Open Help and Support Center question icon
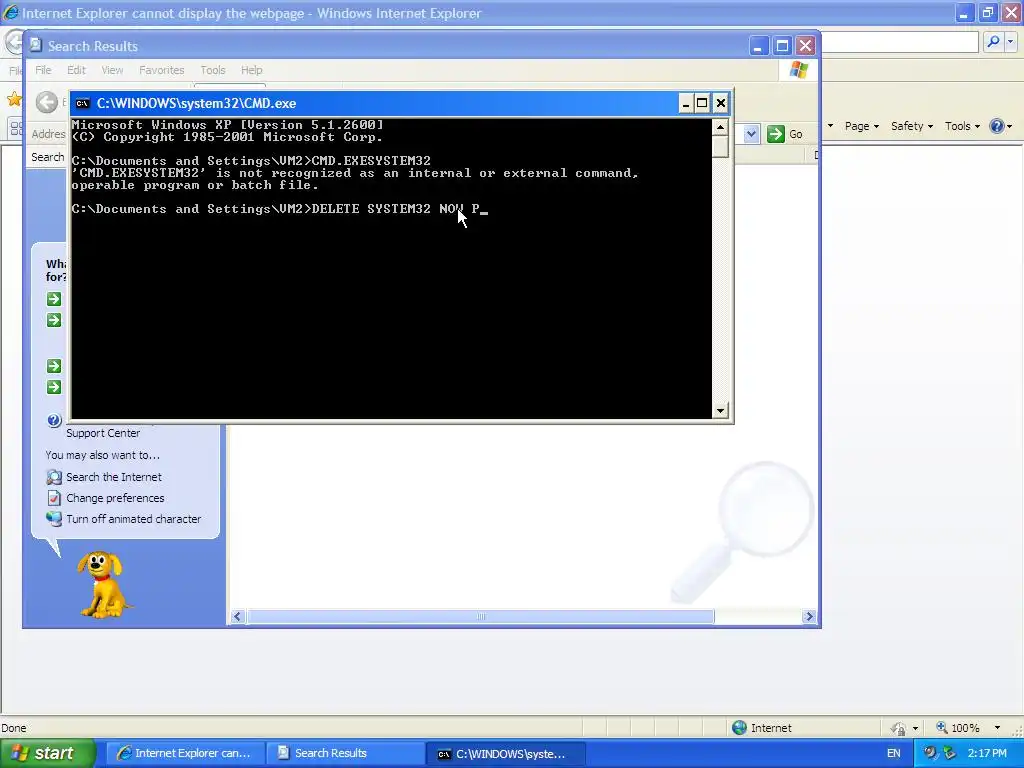Viewport: 1024px width, 768px height. pos(55,421)
